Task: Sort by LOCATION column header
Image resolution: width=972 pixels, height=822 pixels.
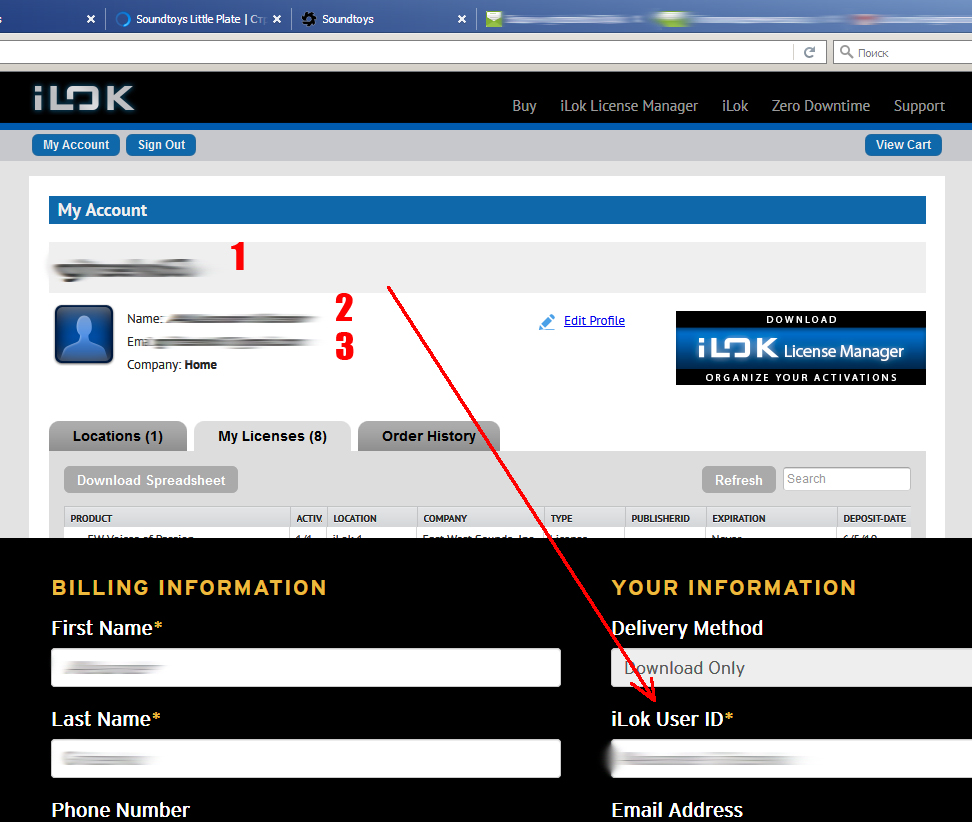Action: tap(372, 518)
